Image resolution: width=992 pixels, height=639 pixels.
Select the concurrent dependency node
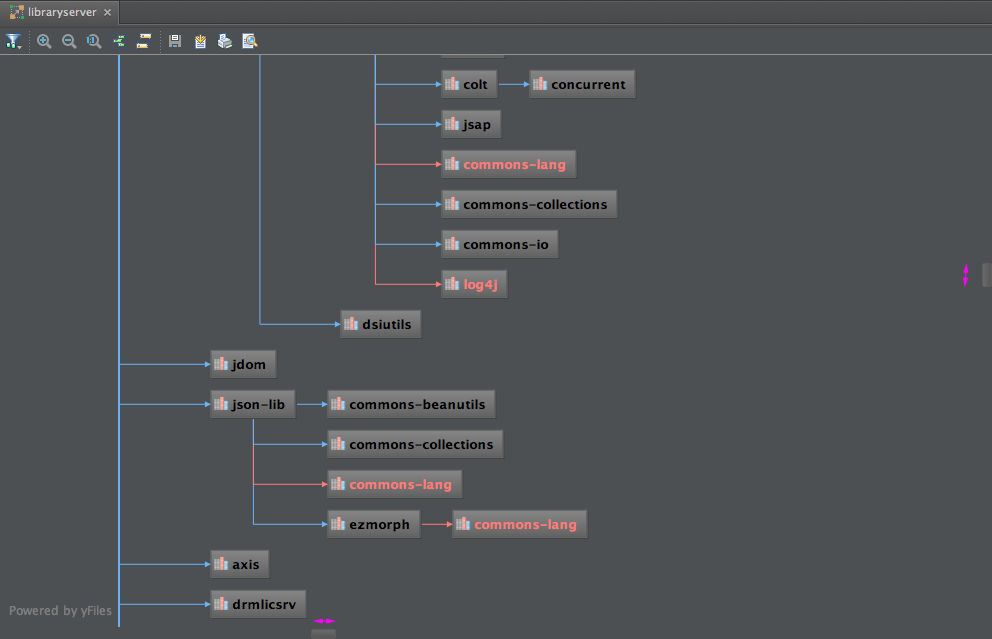(x=582, y=84)
